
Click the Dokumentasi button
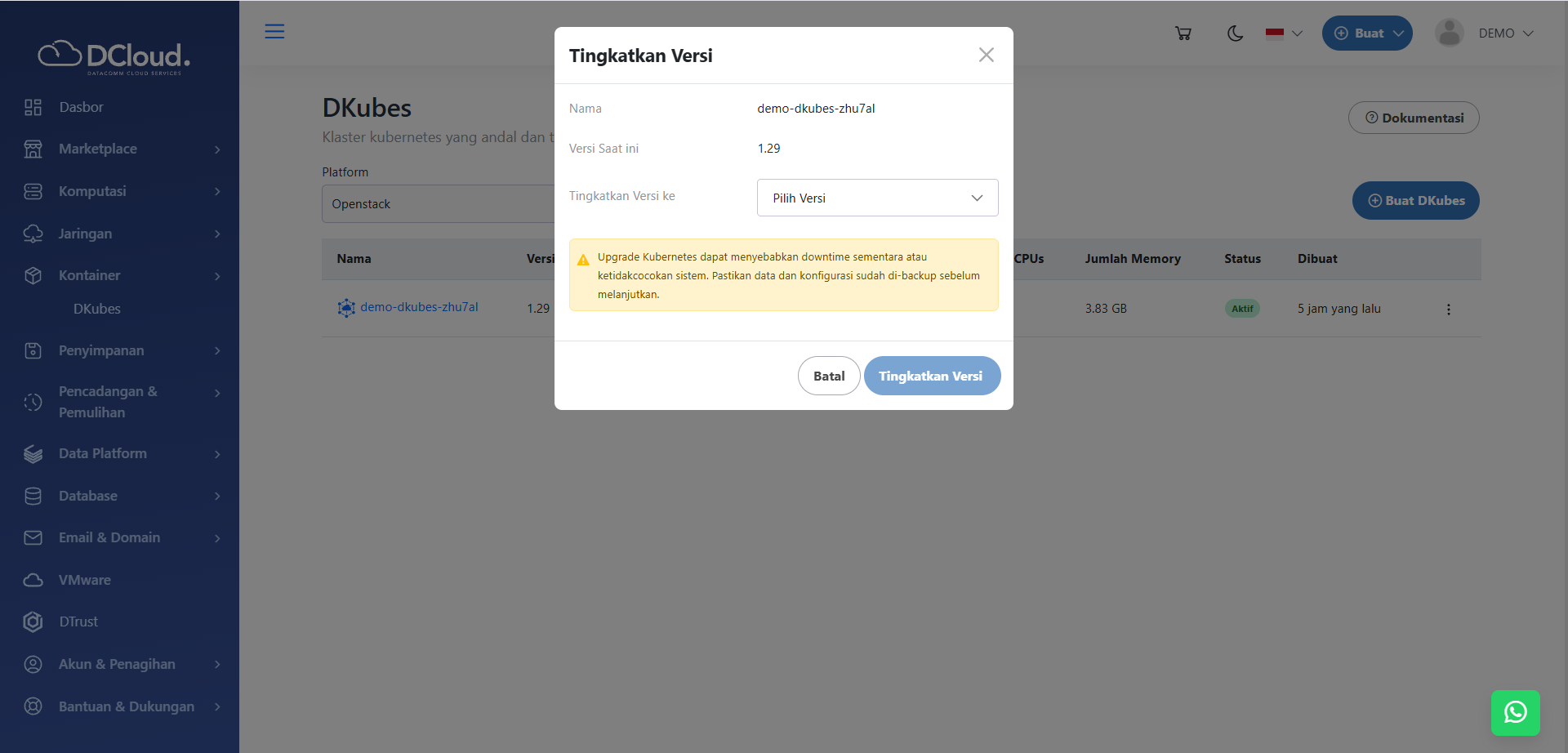coord(1413,118)
